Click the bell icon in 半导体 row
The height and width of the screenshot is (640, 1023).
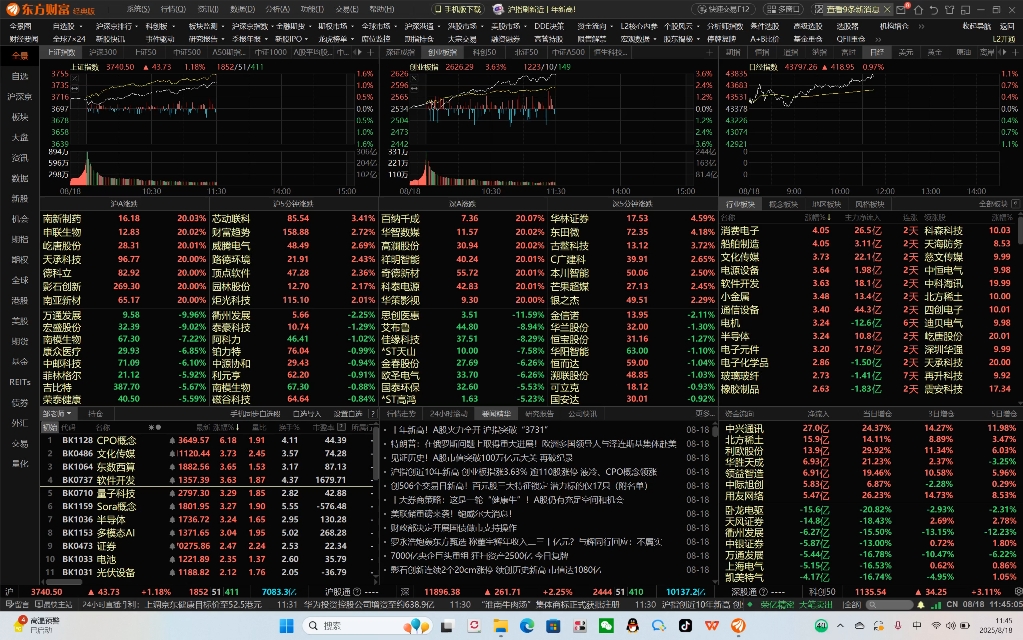[172, 519]
